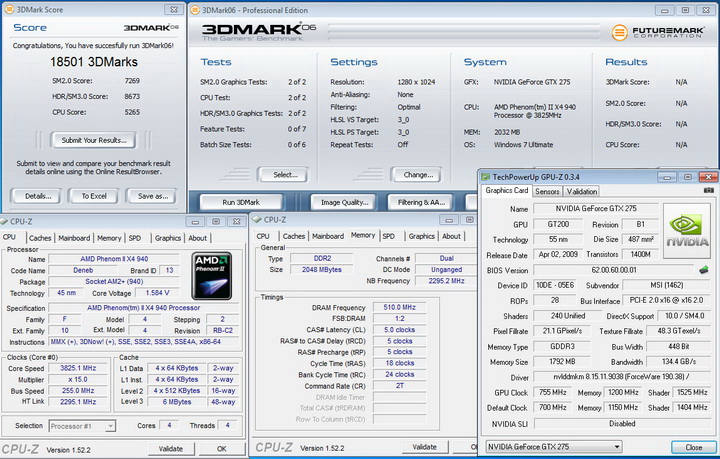Image resolution: width=720 pixels, height=459 pixels.
Task: Click the To Excel button
Action: click(x=94, y=196)
